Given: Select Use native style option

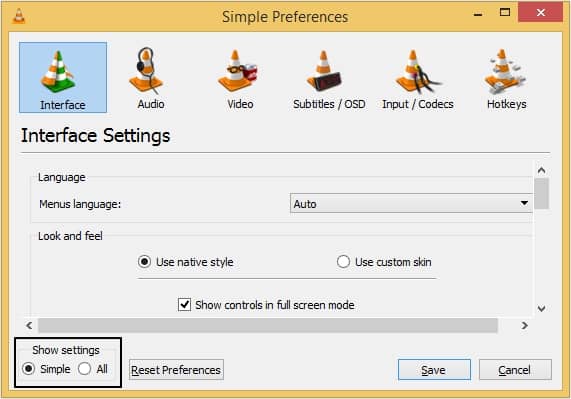Looking at the screenshot, I should [x=186, y=262].
